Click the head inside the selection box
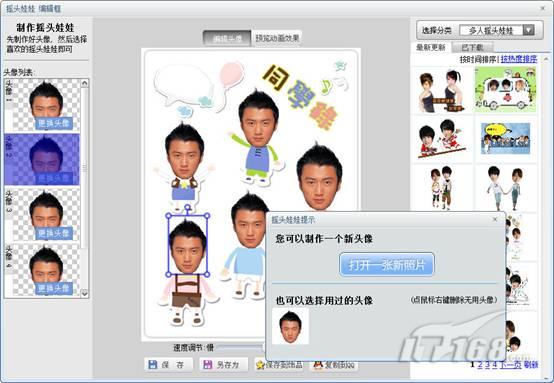The width and height of the screenshot is (554, 383). tap(188, 246)
